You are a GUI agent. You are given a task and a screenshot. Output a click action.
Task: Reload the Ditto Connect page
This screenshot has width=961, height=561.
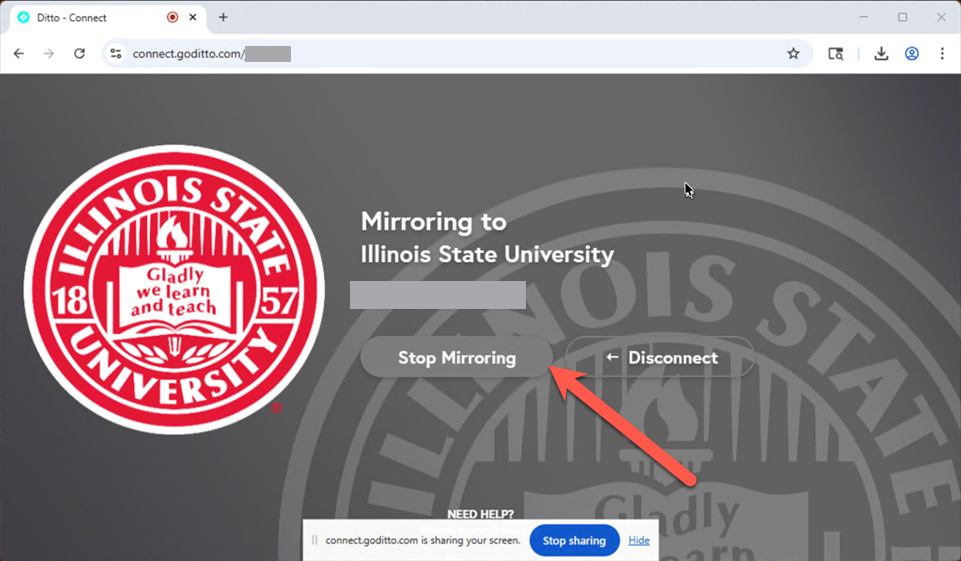click(x=80, y=54)
